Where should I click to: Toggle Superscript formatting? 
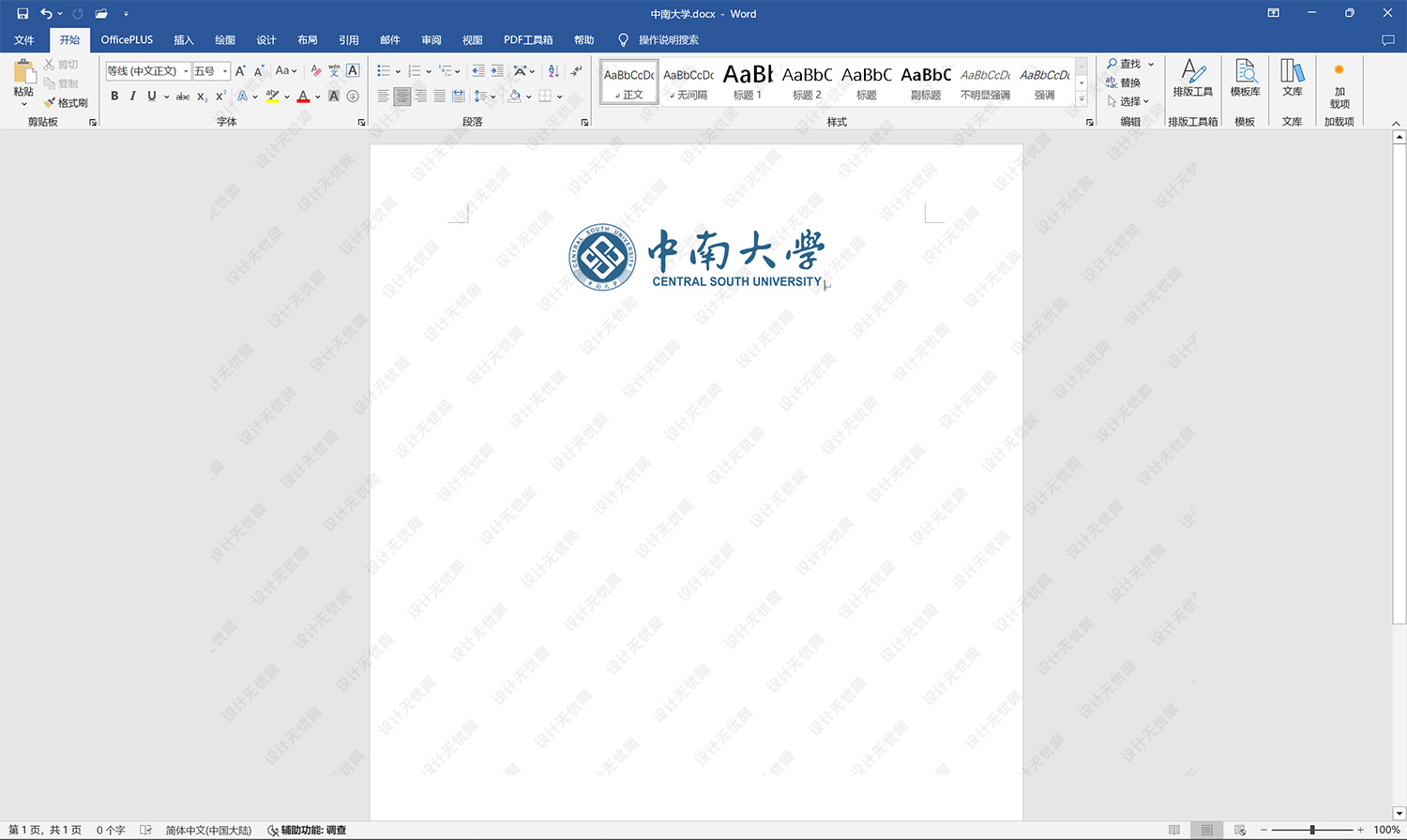pyautogui.click(x=220, y=97)
